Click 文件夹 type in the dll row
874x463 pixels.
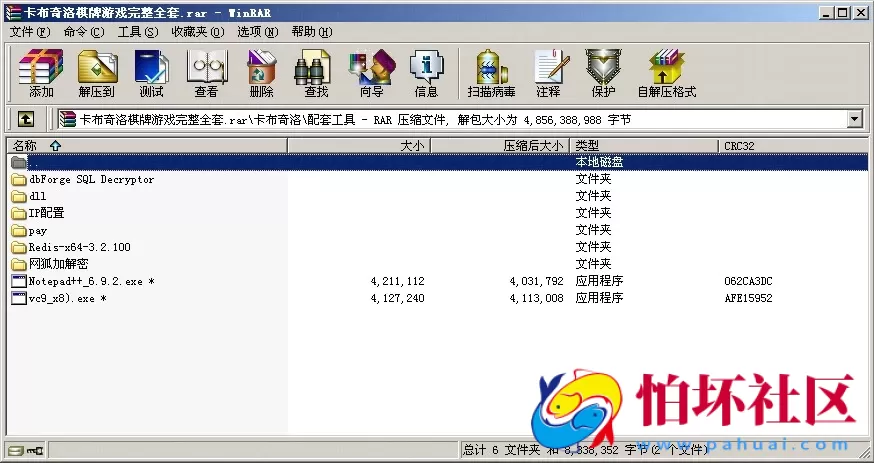coord(593,196)
